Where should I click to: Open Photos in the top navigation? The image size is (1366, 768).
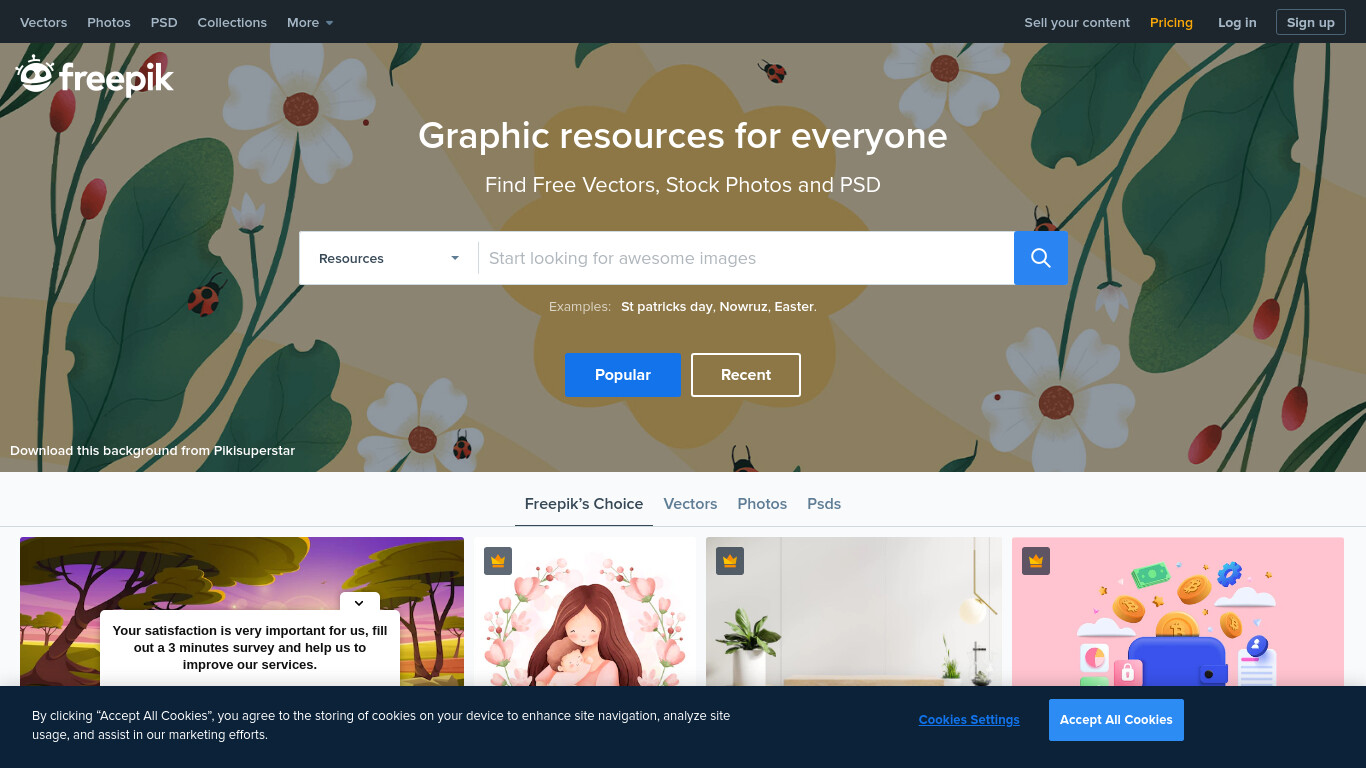[x=109, y=22]
